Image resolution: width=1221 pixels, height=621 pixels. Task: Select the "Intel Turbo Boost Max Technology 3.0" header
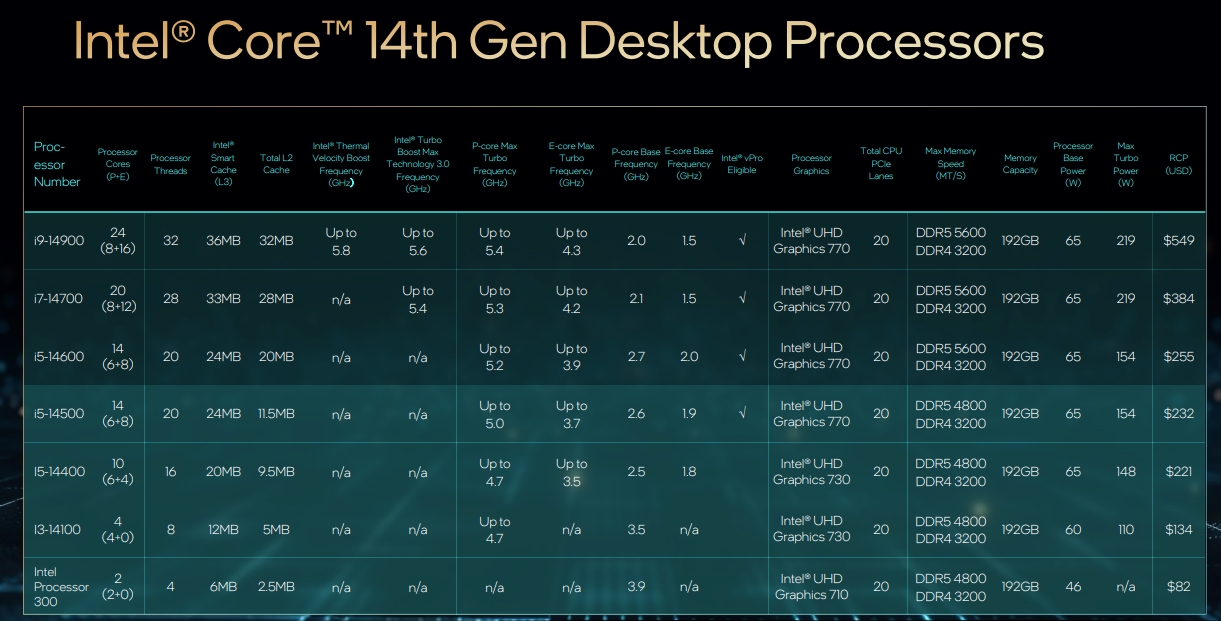coord(418,164)
